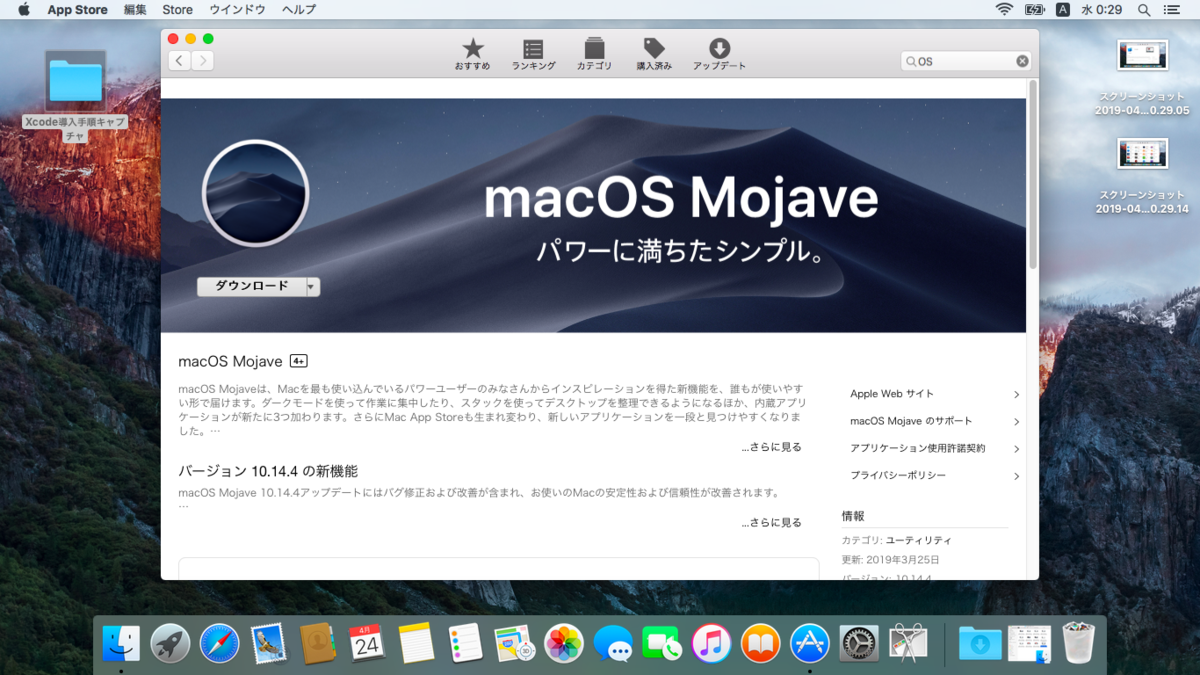Open the dropdown arrow beside ダウンロード
Viewport: 1200px width, 675px height.
[x=312, y=287]
